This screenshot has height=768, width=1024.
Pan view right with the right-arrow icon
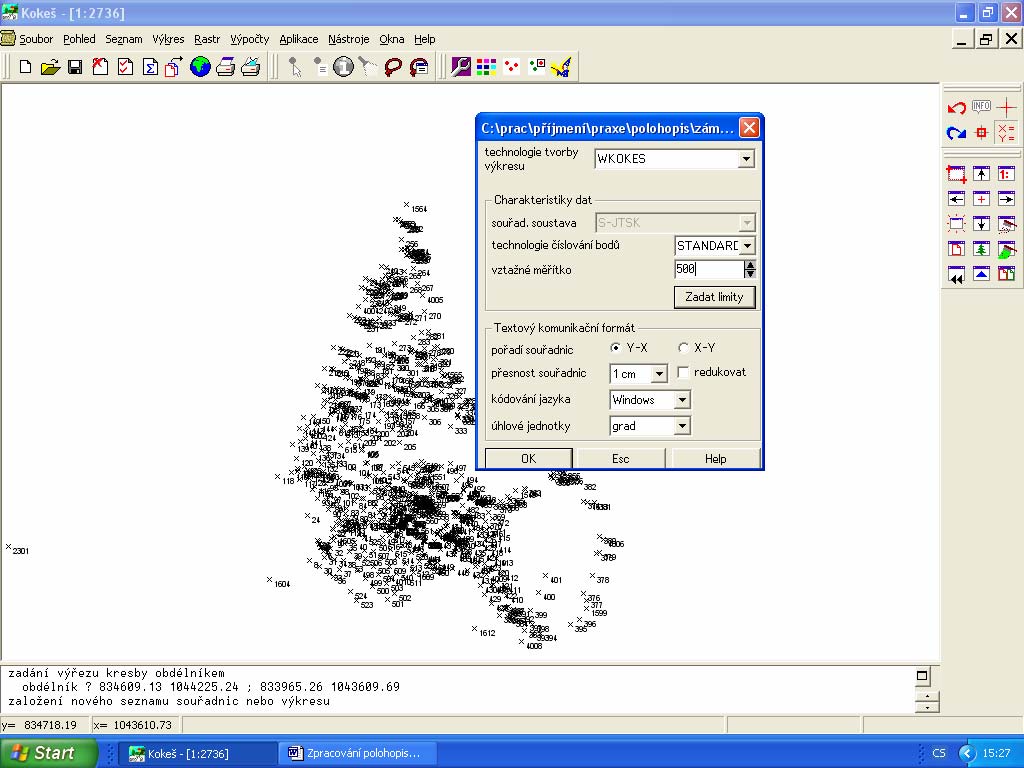pos(1006,199)
